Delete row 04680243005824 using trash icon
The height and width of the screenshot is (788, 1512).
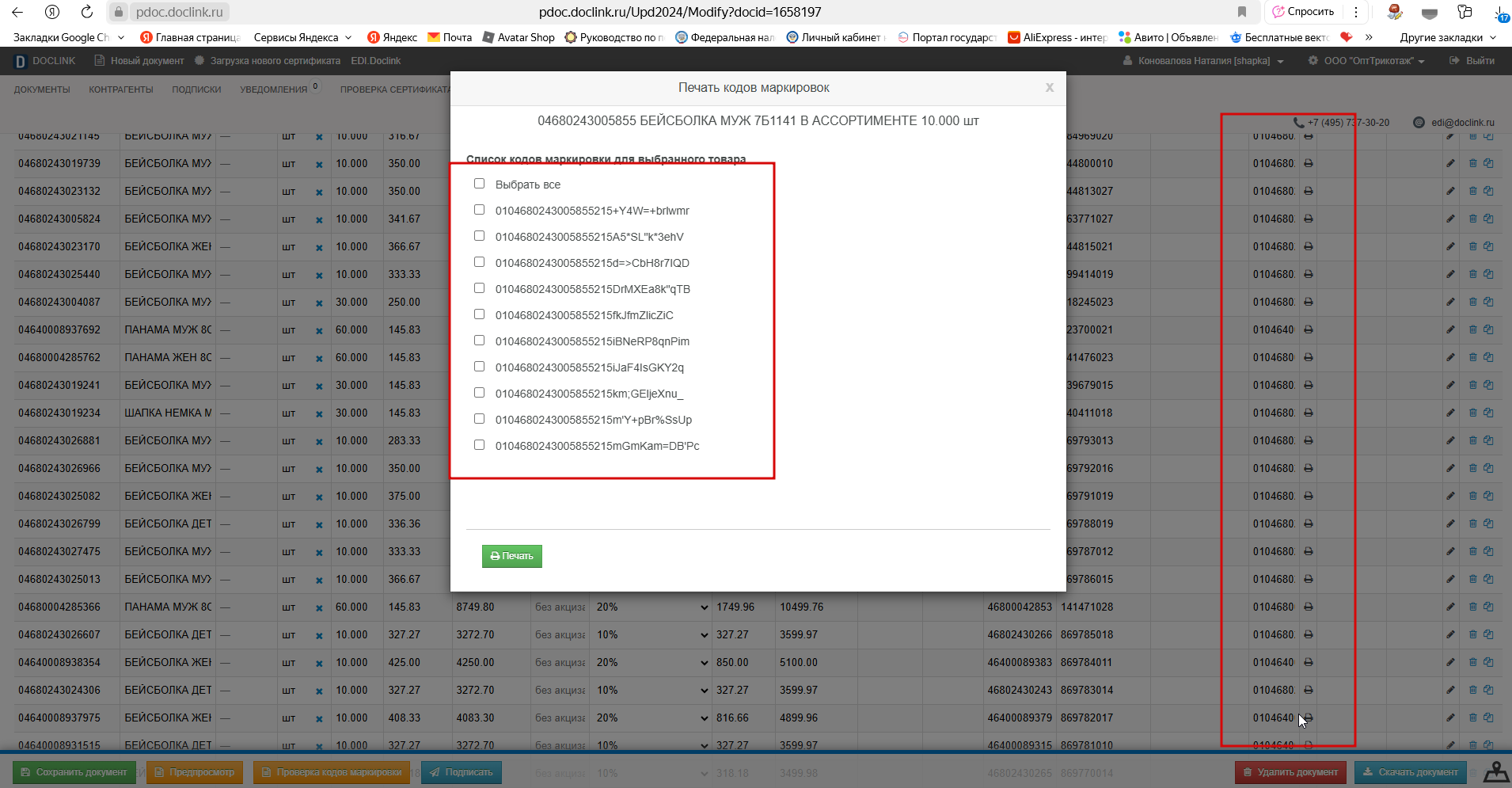tap(1473, 219)
